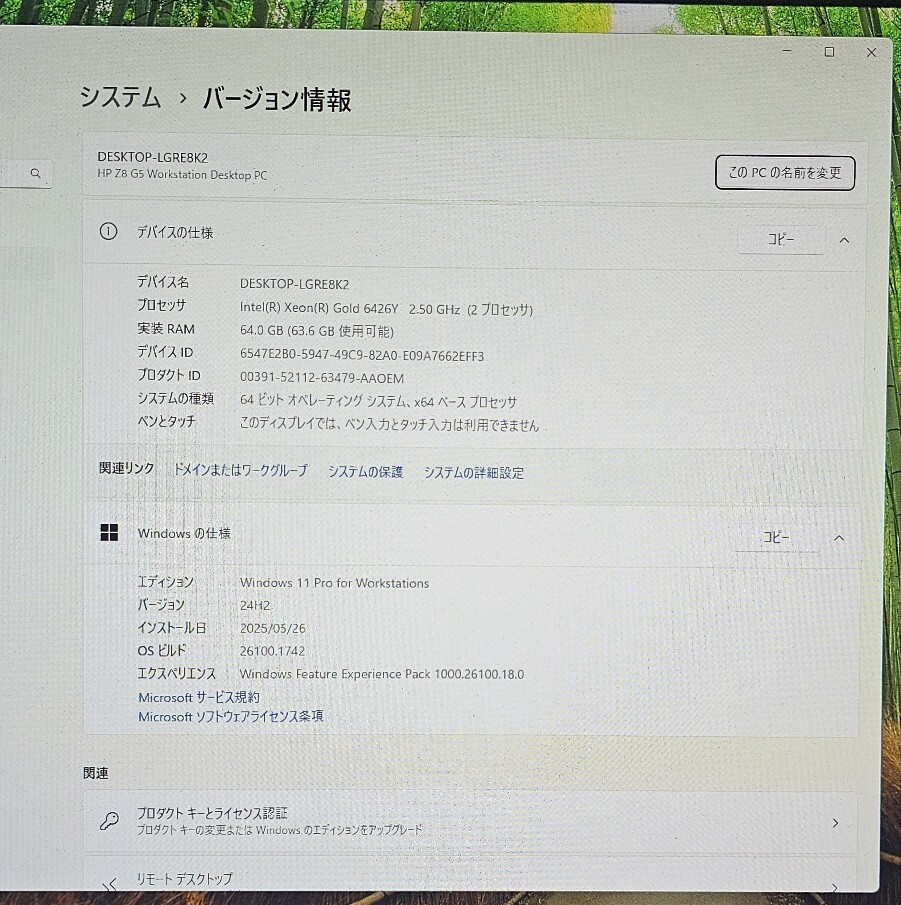Image resolution: width=901 pixels, height=905 pixels.
Task: Select version value 24H2
Action: [x=255, y=605]
